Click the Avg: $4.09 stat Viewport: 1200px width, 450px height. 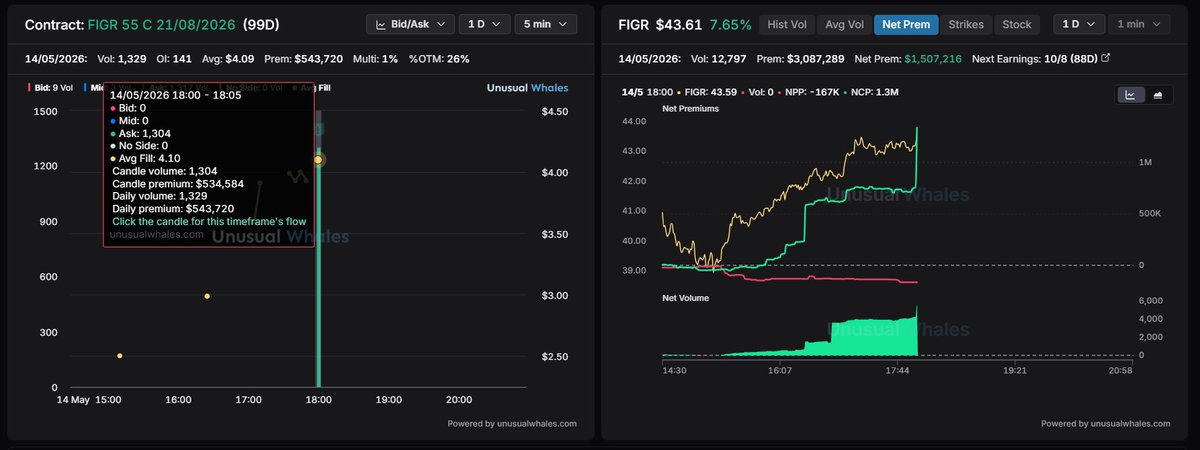point(226,59)
